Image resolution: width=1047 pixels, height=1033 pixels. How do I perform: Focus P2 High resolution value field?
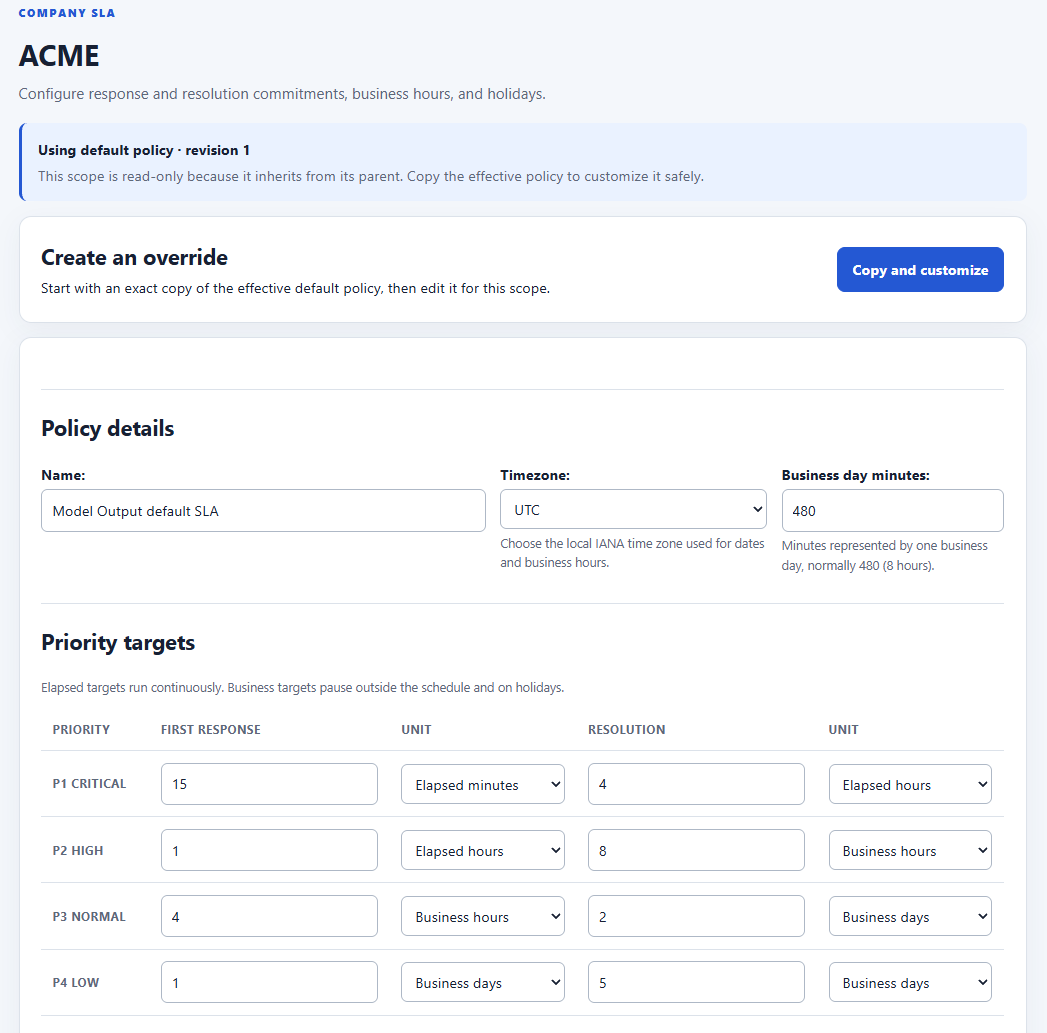[x=696, y=850]
